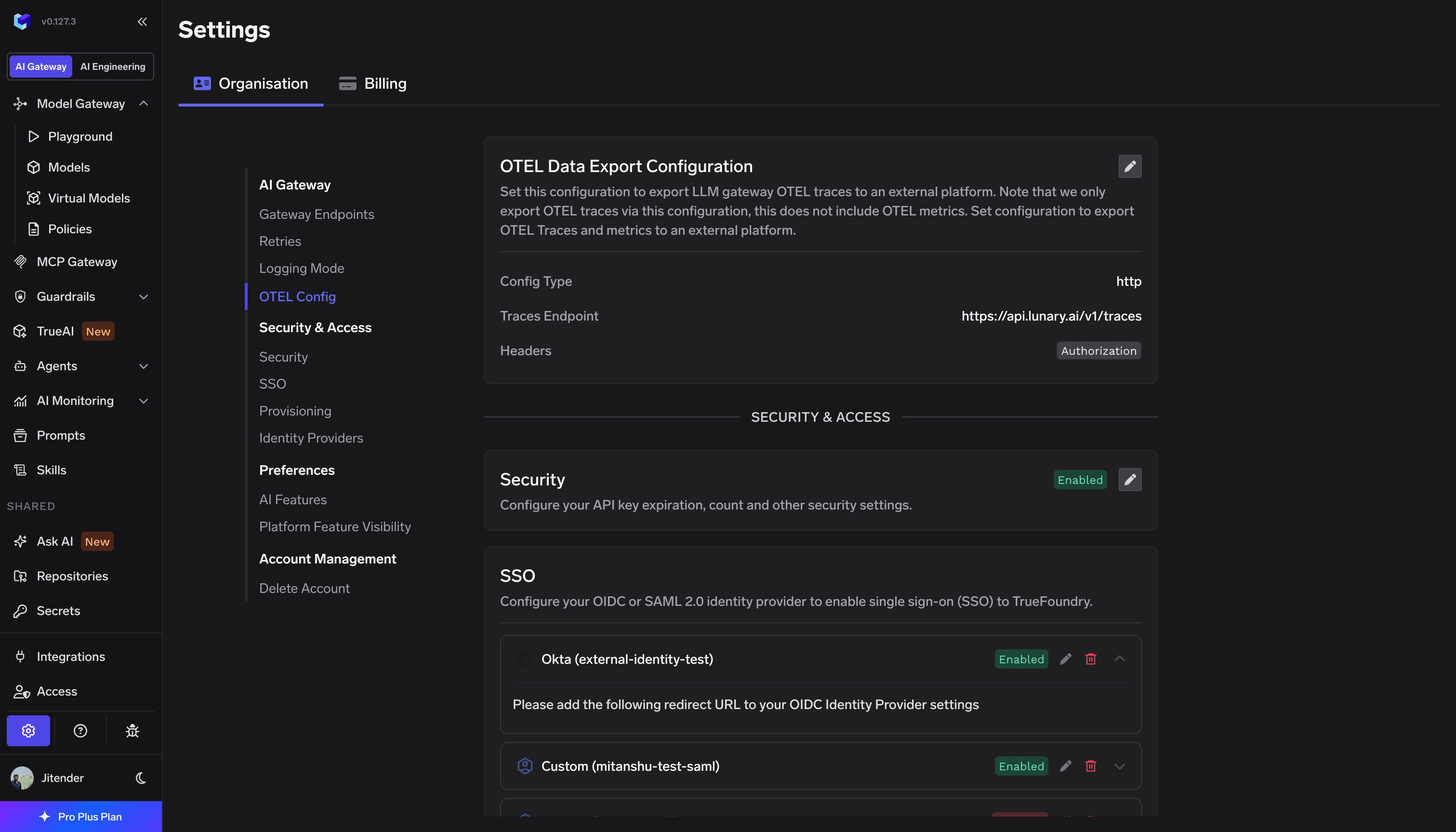Open Repositories page
The image size is (1456, 832).
click(x=73, y=576)
